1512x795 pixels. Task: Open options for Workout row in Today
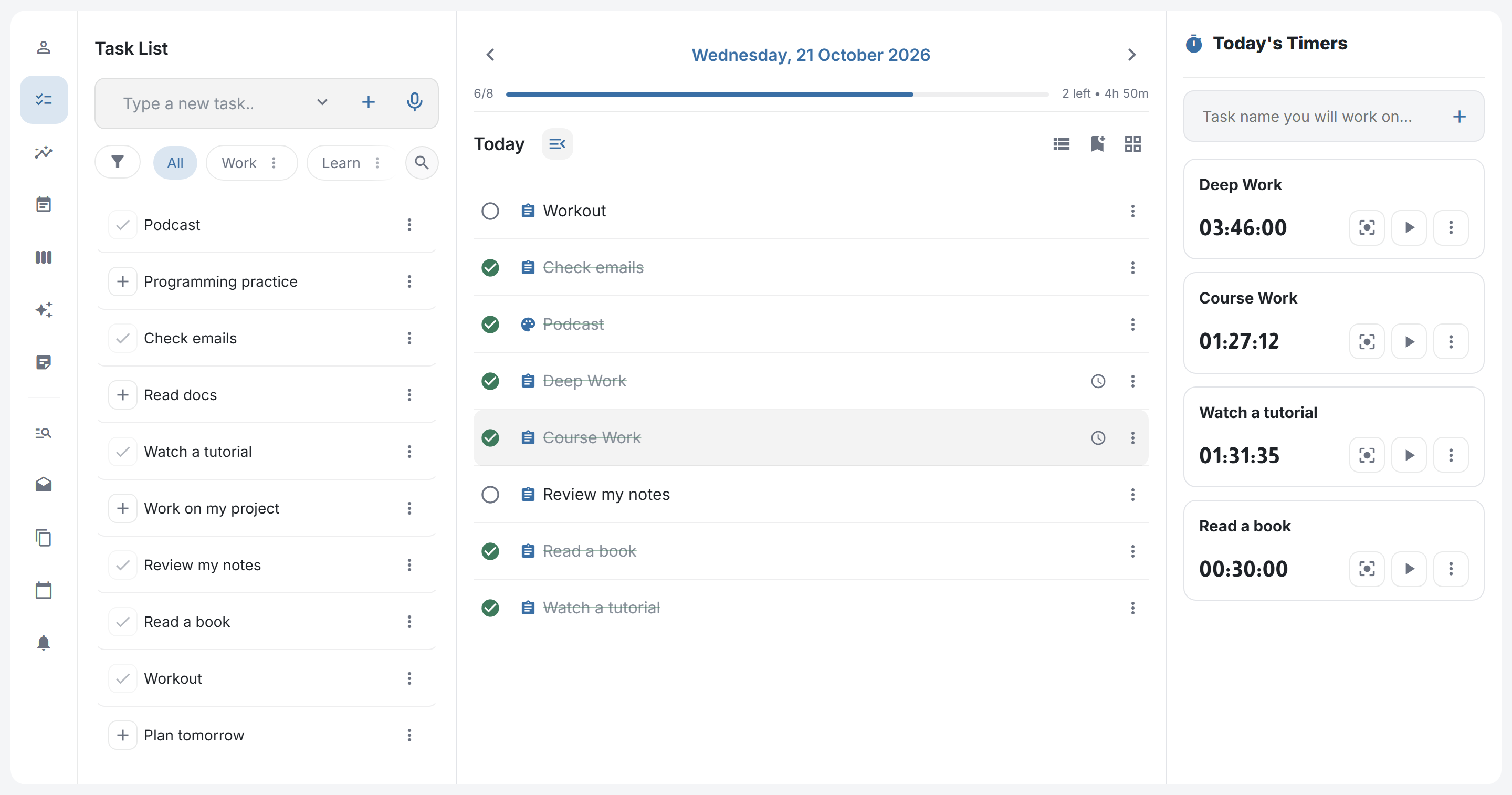point(1132,211)
